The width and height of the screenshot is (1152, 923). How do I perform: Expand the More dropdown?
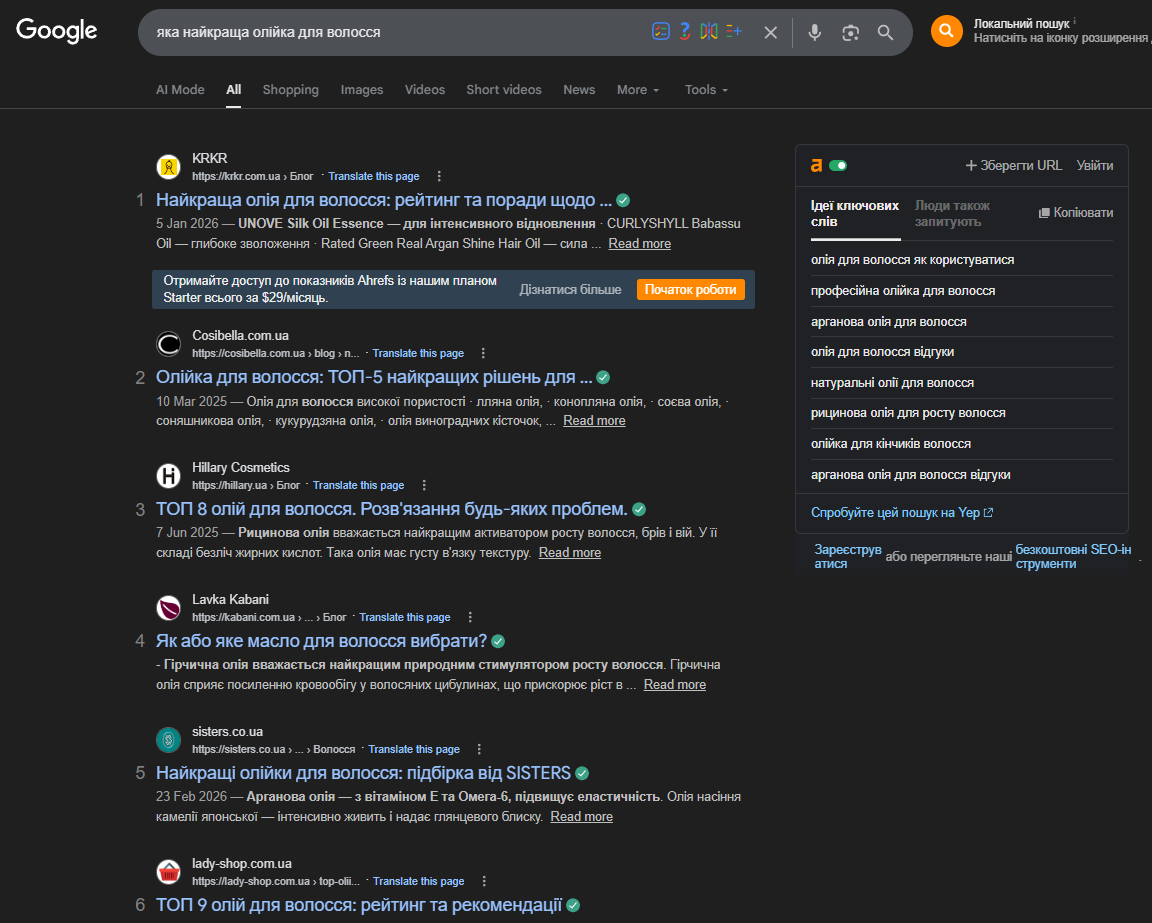pyautogui.click(x=638, y=90)
